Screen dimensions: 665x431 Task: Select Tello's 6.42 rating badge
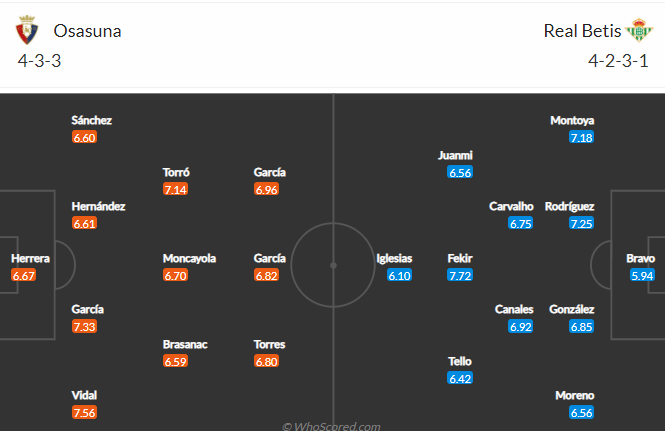[x=460, y=378]
